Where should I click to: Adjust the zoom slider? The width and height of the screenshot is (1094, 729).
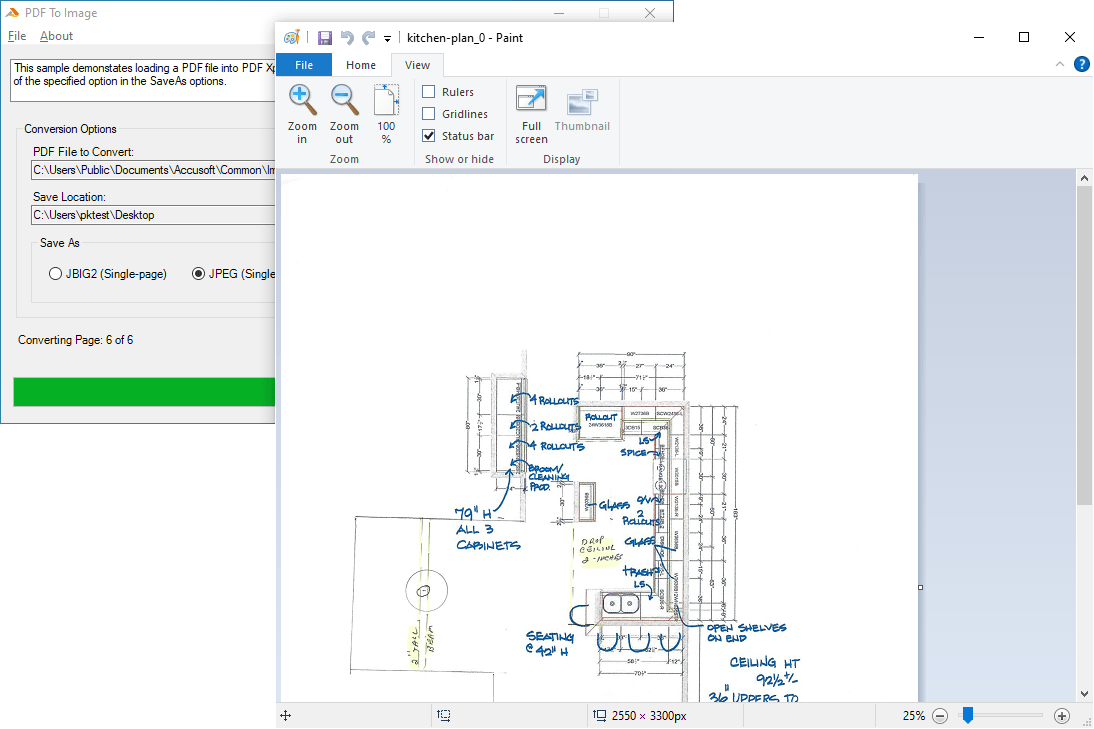coord(966,715)
